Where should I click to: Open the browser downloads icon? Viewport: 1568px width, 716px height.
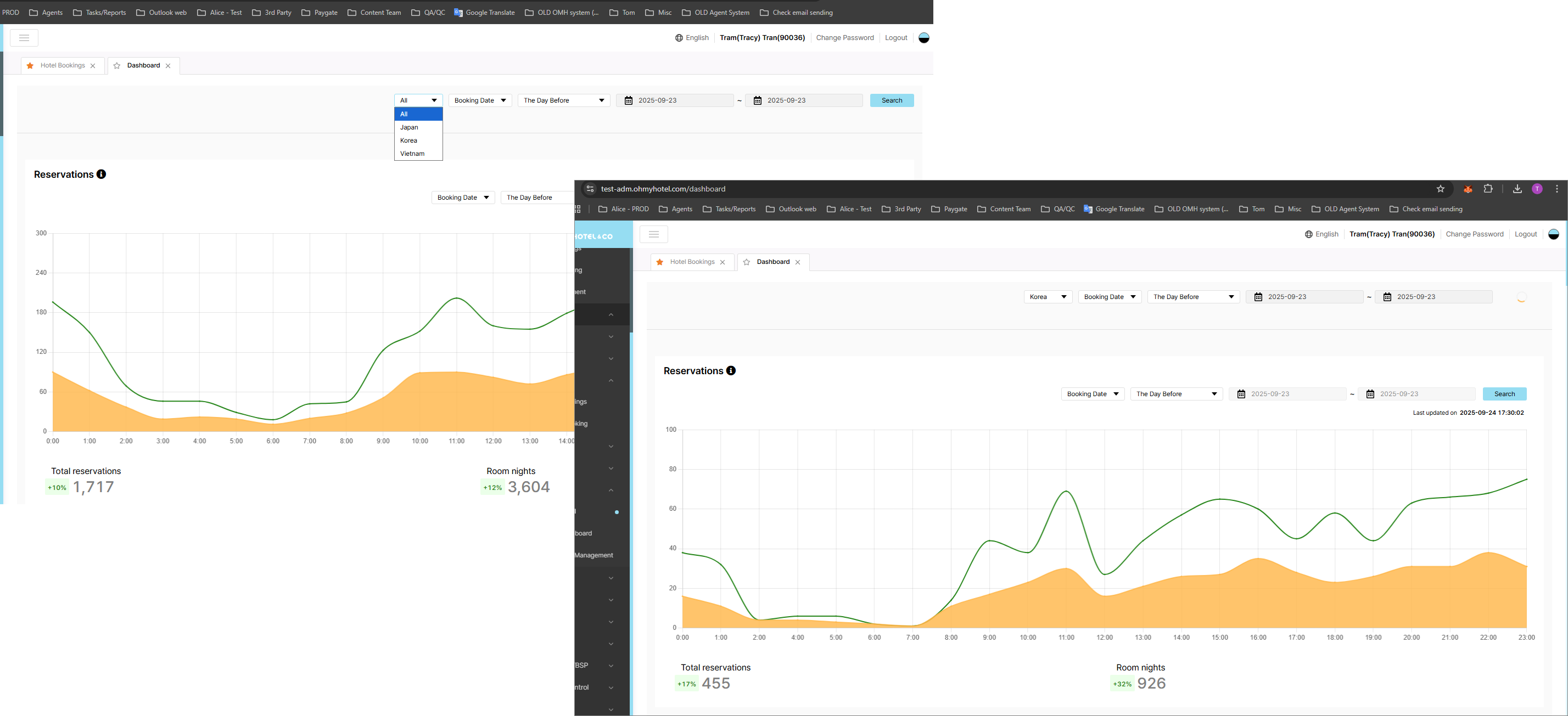coord(1517,189)
